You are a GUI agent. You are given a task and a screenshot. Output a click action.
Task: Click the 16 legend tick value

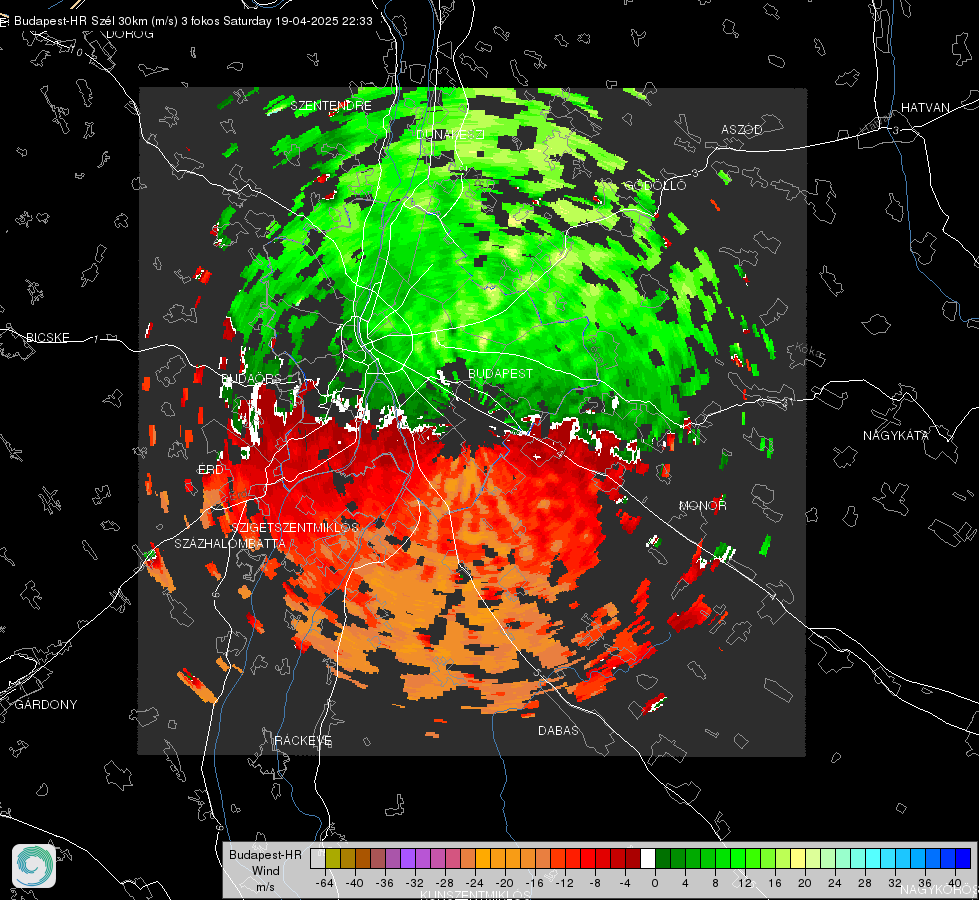[x=775, y=883]
